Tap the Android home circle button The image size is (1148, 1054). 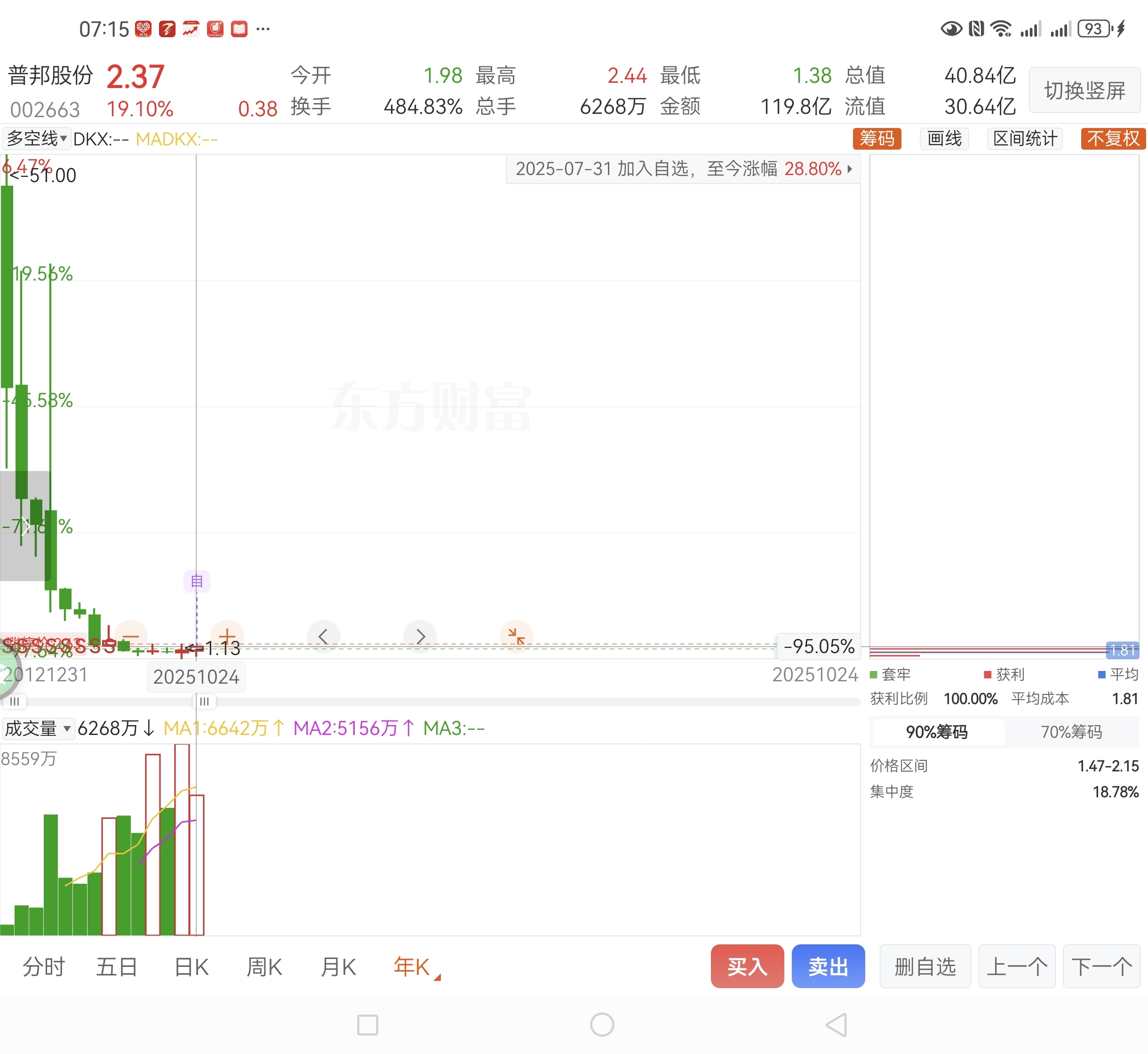602,1024
